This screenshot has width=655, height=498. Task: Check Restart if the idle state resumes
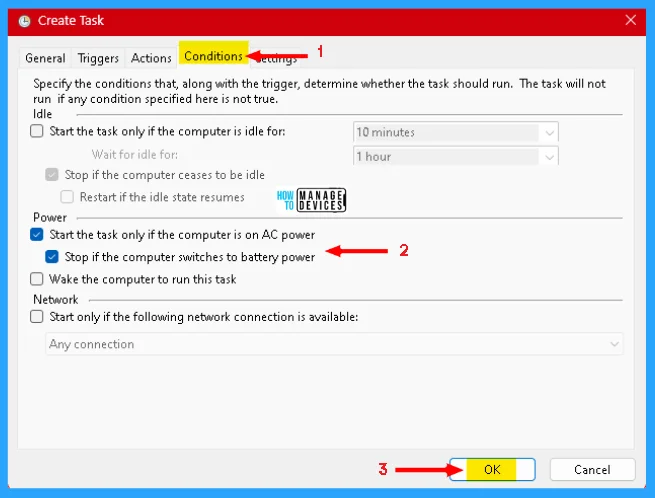click(x=67, y=197)
